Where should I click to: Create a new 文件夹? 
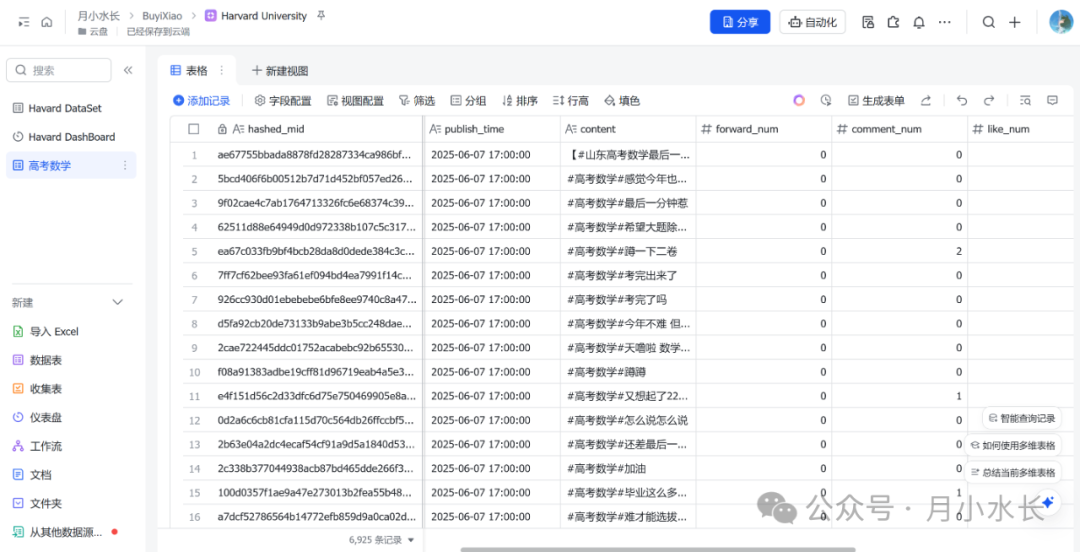coord(38,504)
